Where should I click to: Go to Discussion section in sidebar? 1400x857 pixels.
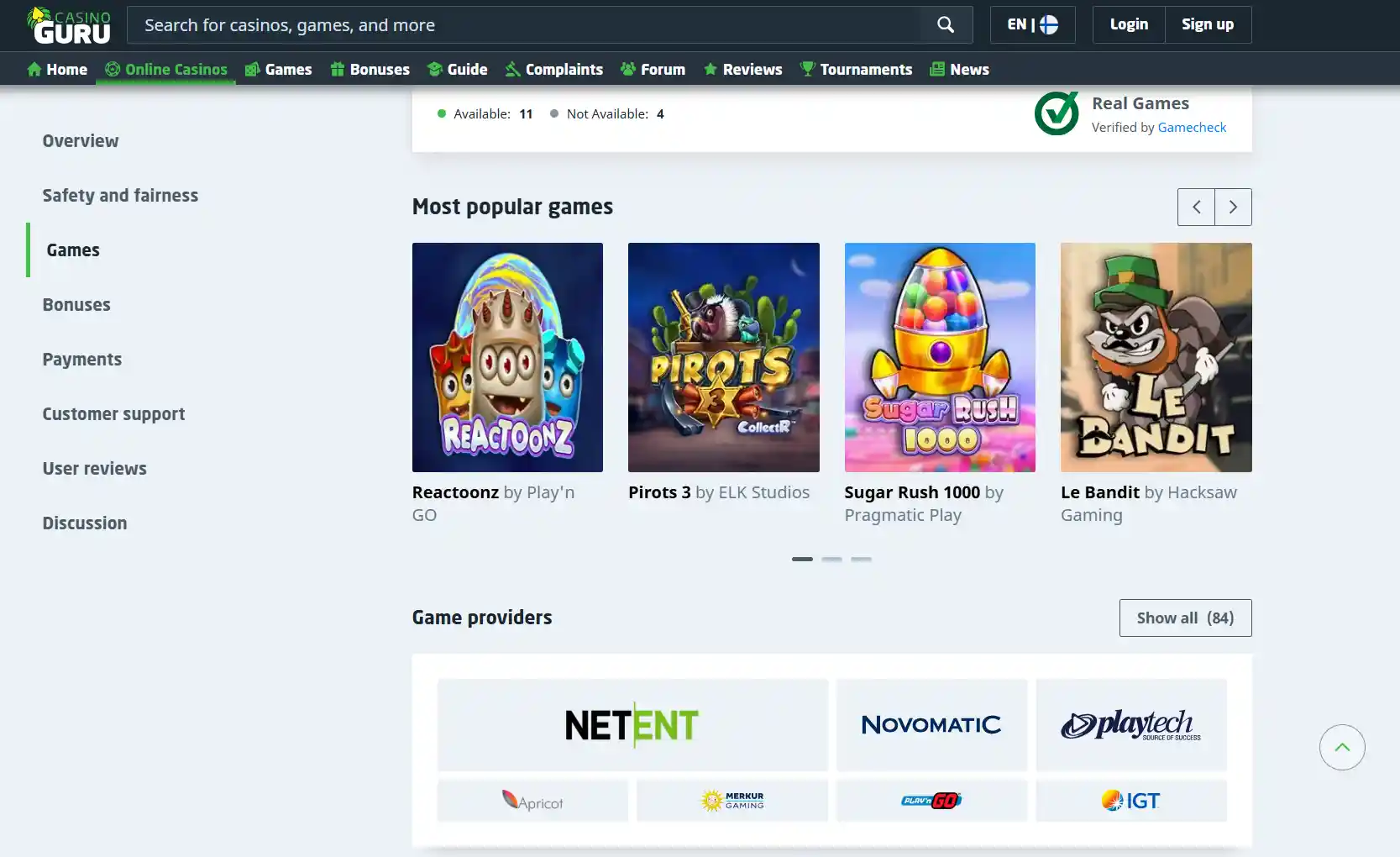pyautogui.click(x=85, y=523)
